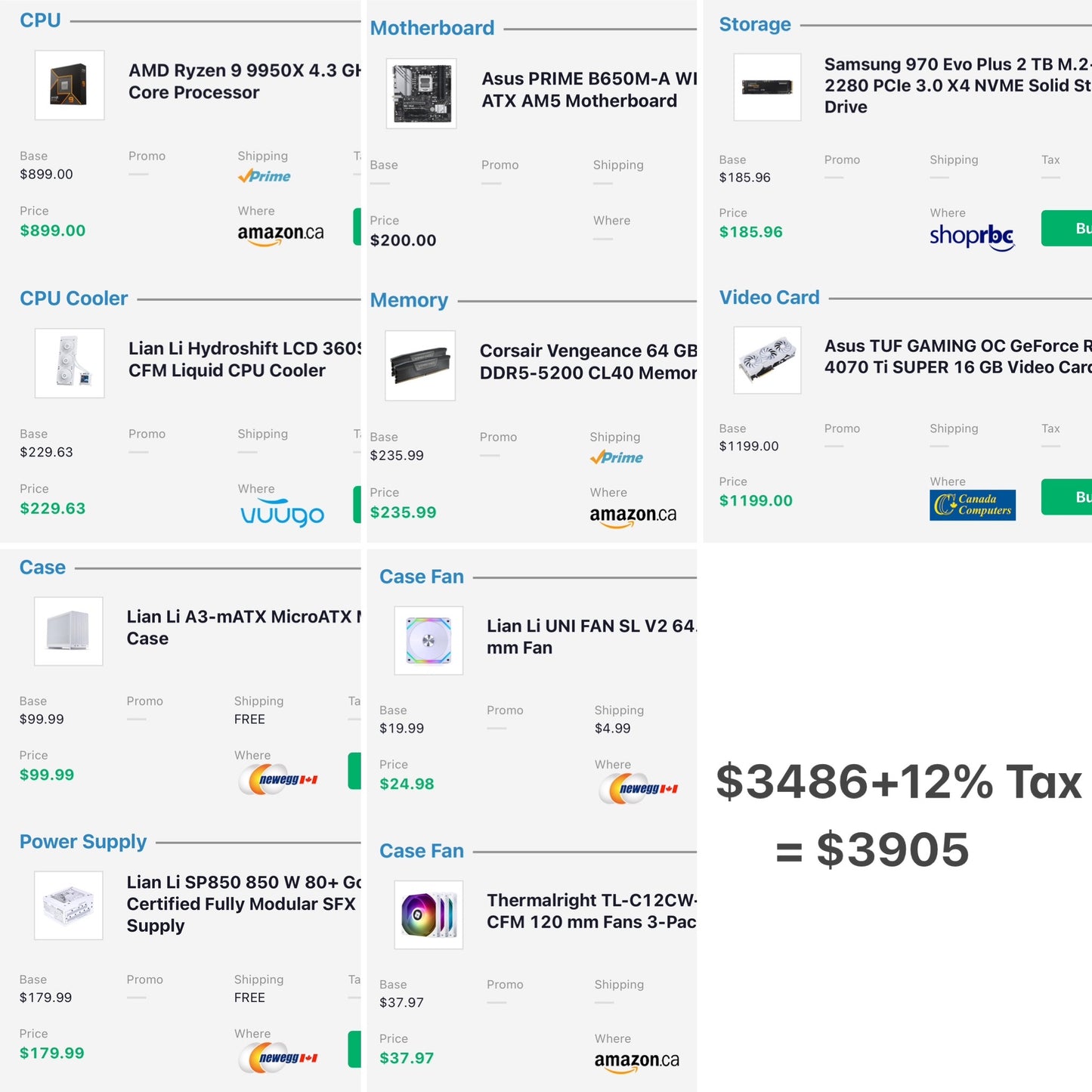The image size is (1092, 1092).
Task: Click the Lian Li UNI FAN thumbnail
Action: [x=428, y=641]
